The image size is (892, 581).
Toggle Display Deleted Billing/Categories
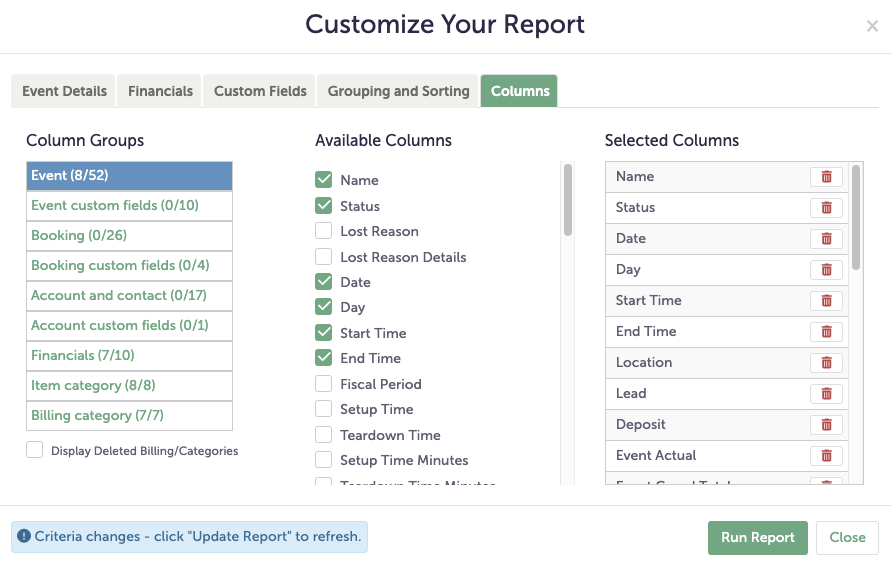click(x=34, y=450)
